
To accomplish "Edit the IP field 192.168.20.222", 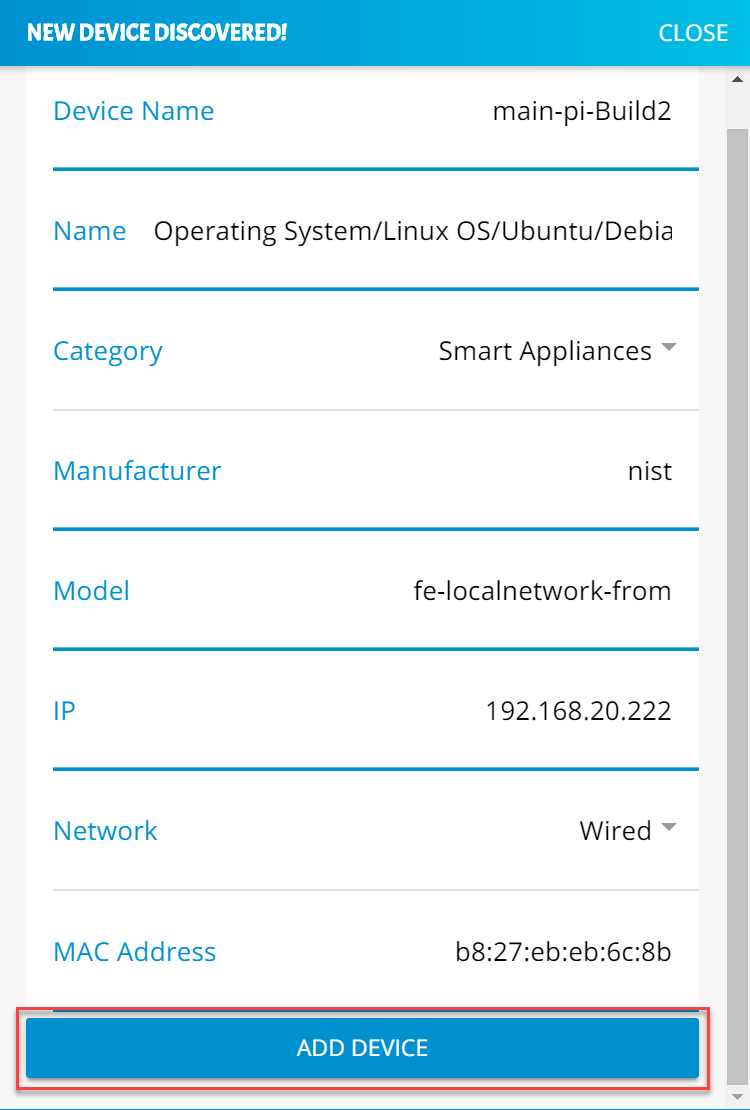I will pos(578,711).
